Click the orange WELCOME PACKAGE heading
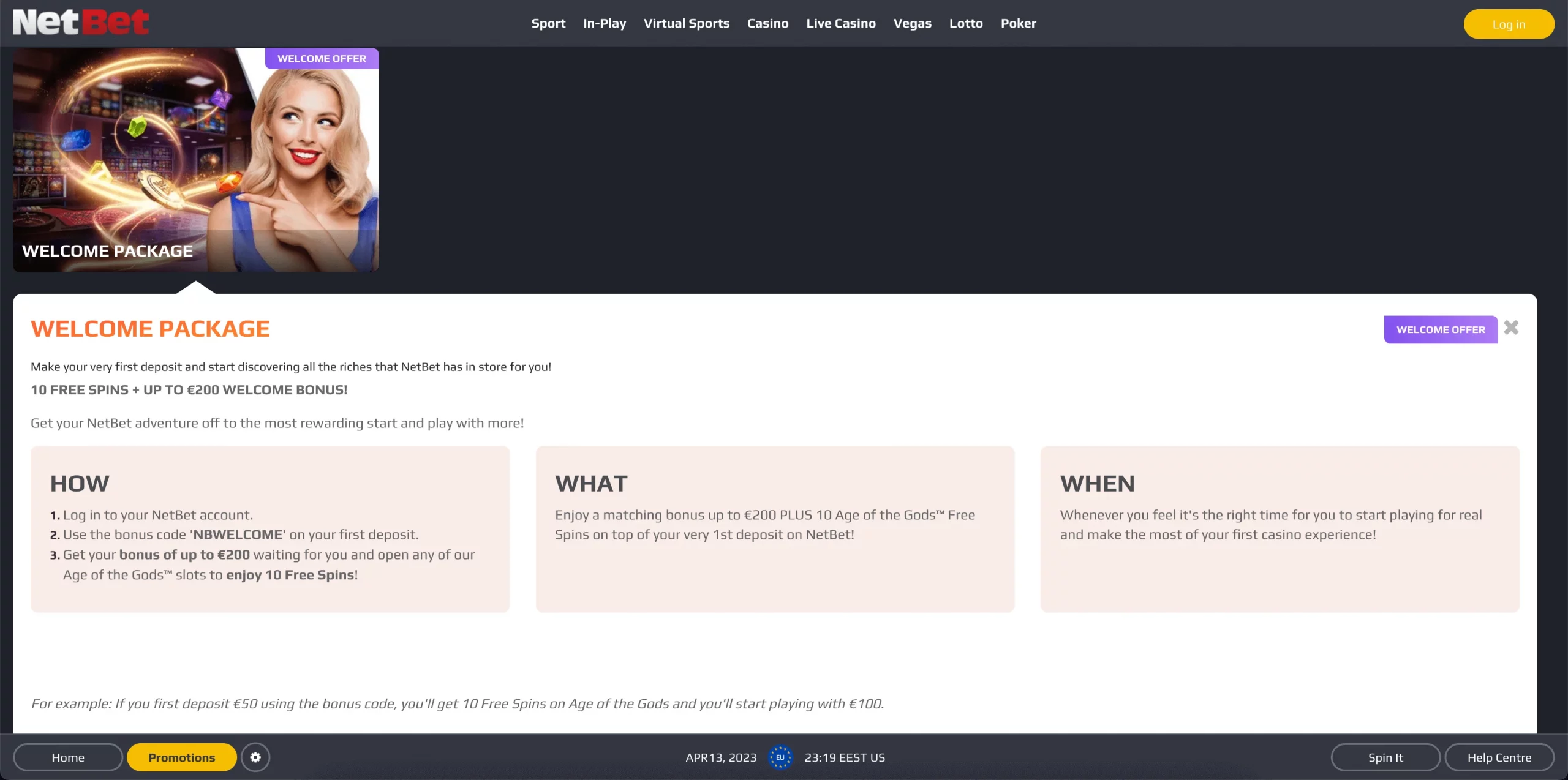Viewport: 1568px width, 780px height. 151,329
